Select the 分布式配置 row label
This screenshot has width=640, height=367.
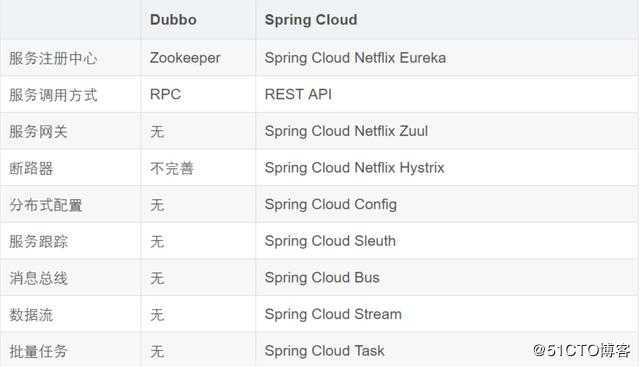pos(46,205)
